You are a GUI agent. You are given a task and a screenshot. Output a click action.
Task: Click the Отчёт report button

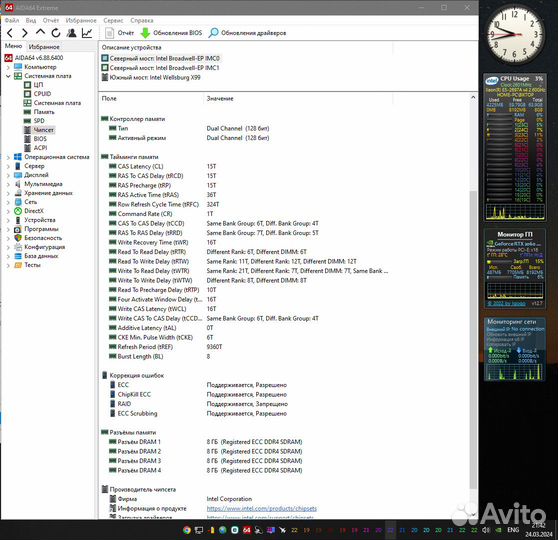[120, 33]
